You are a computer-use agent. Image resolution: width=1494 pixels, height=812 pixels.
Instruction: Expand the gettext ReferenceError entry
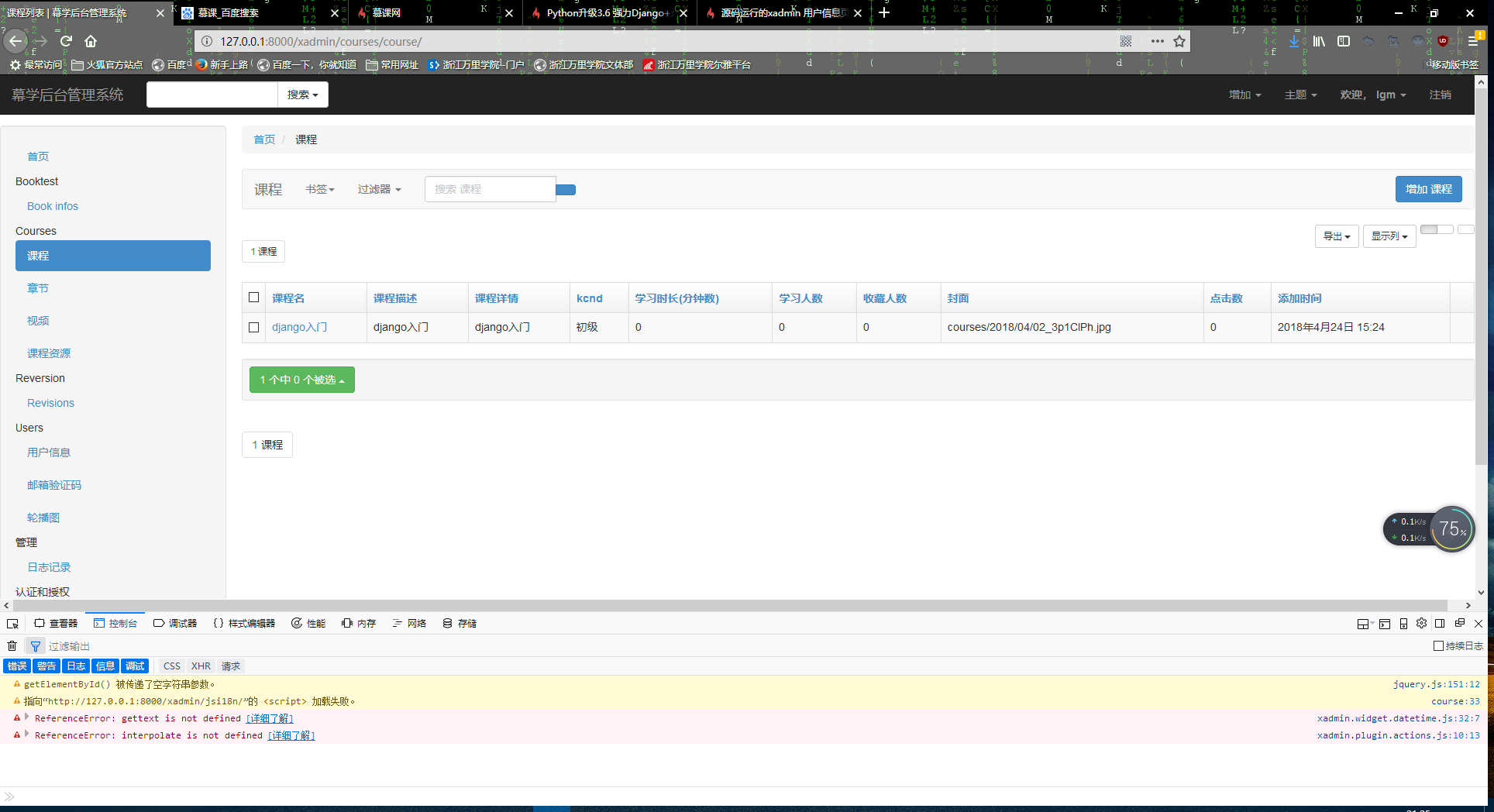(x=27, y=717)
